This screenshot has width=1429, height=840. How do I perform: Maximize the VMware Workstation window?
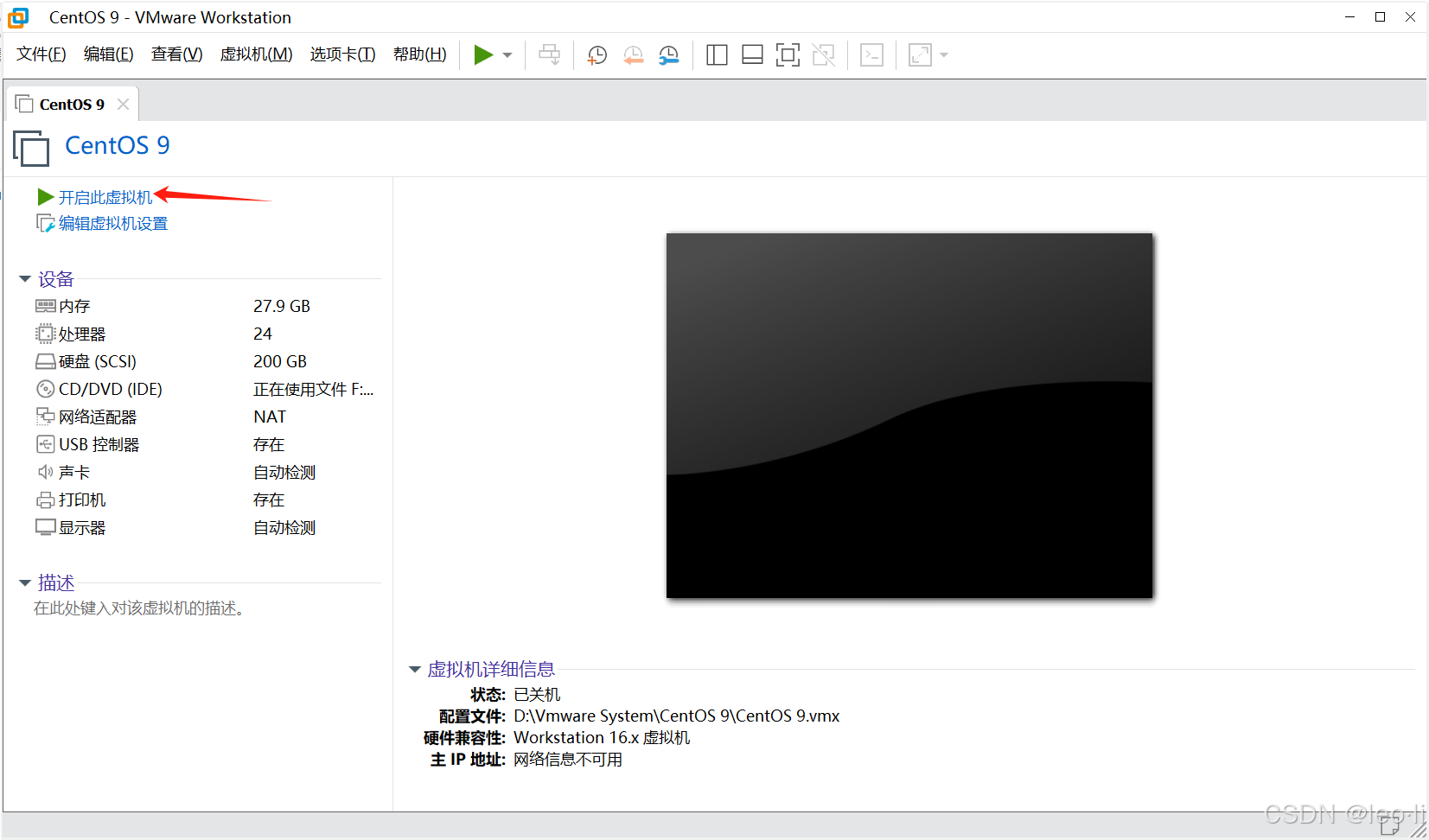tap(1380, 17)
